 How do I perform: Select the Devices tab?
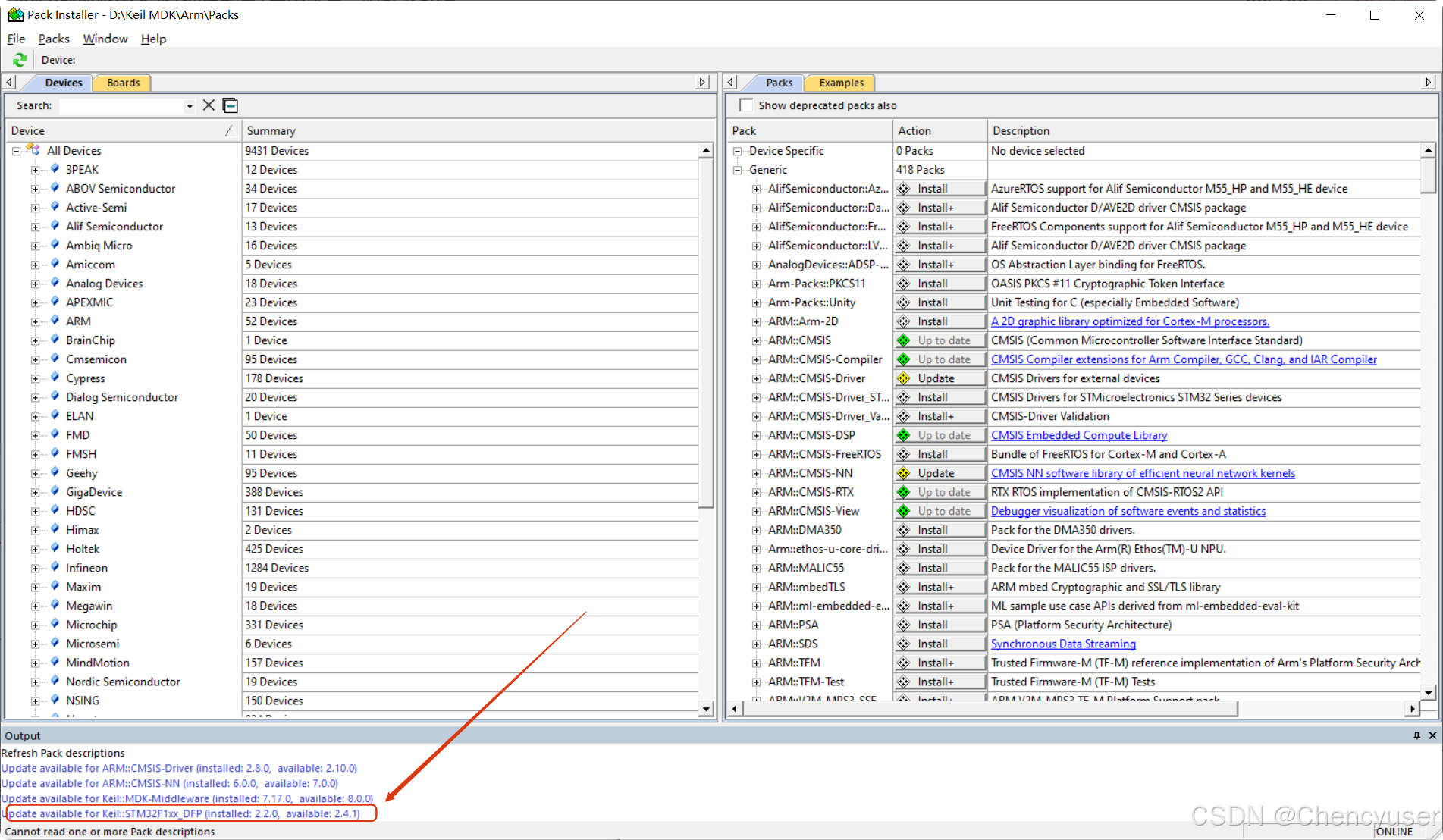[x=64, y=83]
